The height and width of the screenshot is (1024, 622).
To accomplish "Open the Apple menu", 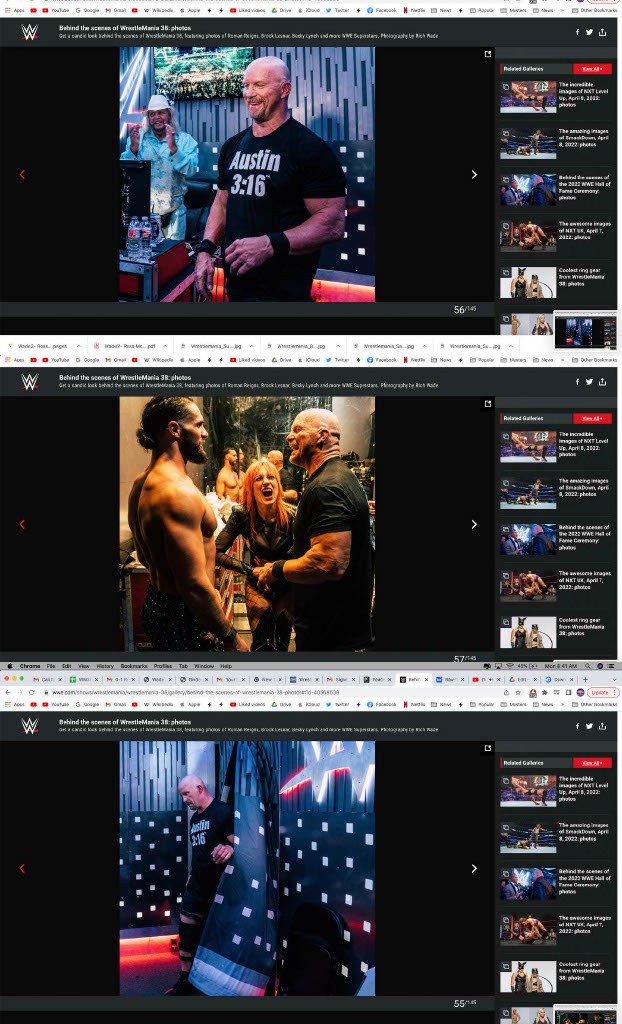I will tap(10, 666).
